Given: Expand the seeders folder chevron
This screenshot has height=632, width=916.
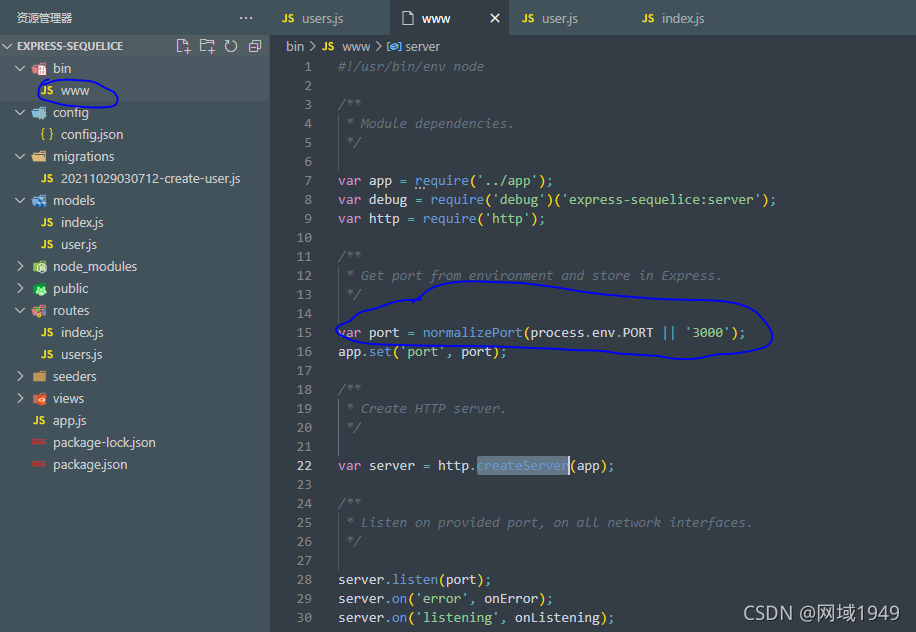Looking at the screenshot, I should pos(20,376).
